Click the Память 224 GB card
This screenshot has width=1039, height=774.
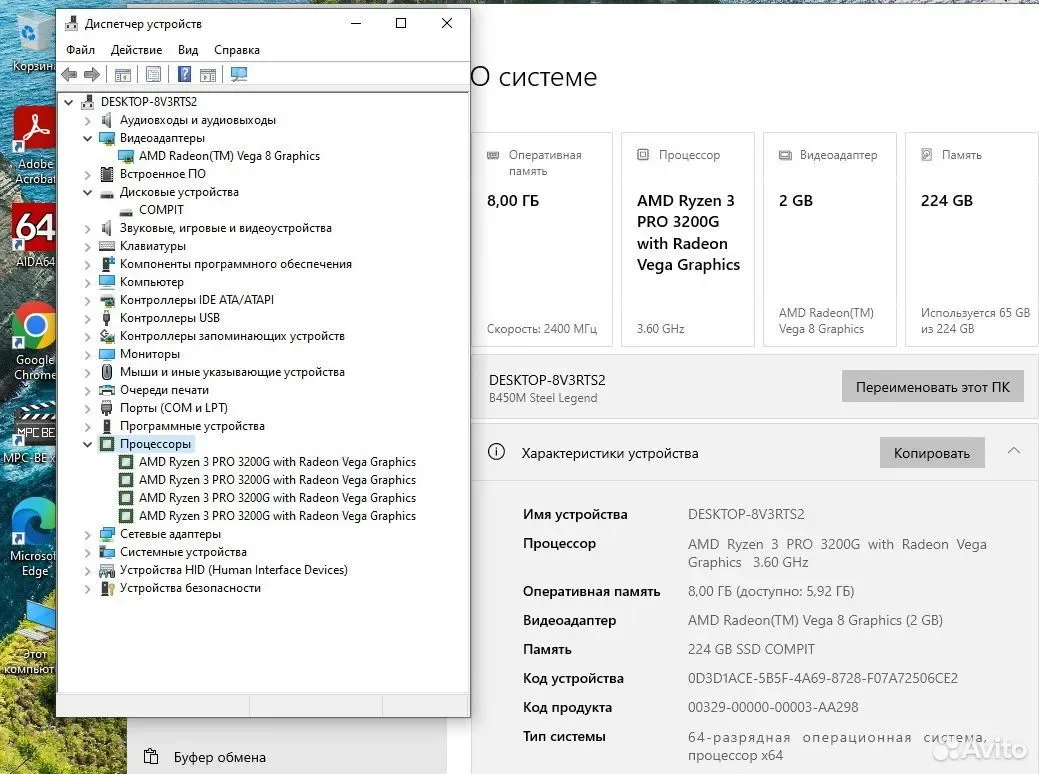point(971,239)
